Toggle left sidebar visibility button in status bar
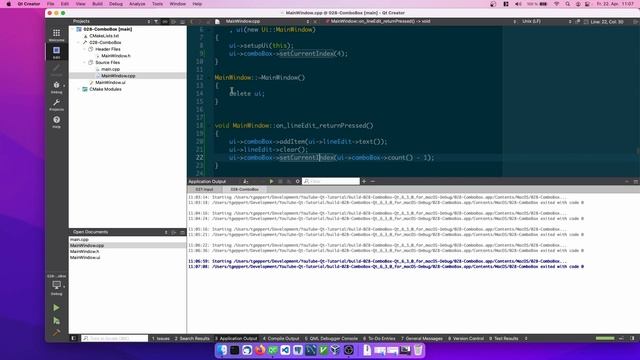 [x=73, y=338]
